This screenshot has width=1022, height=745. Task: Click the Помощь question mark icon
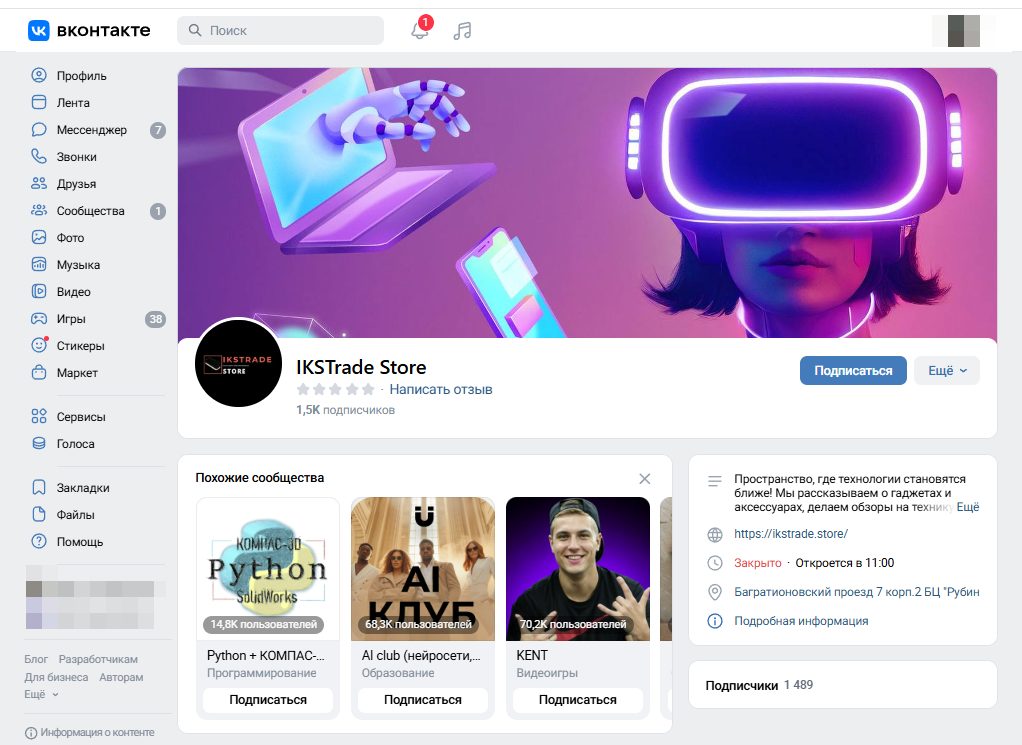[39, 542]
